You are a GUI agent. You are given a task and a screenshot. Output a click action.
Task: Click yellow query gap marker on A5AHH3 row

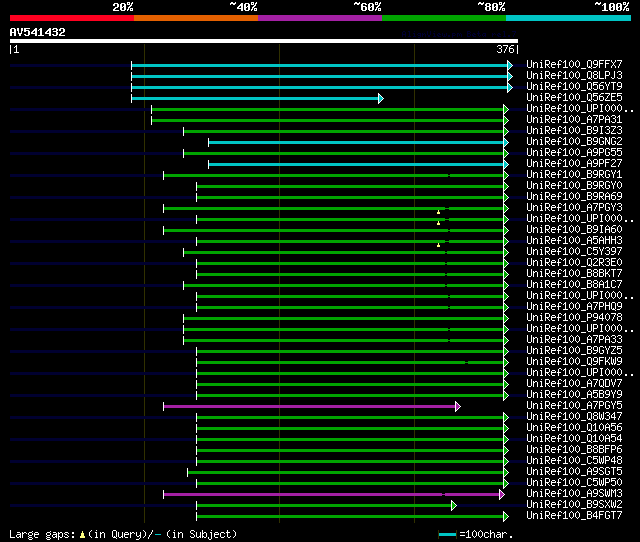point(438,245)
